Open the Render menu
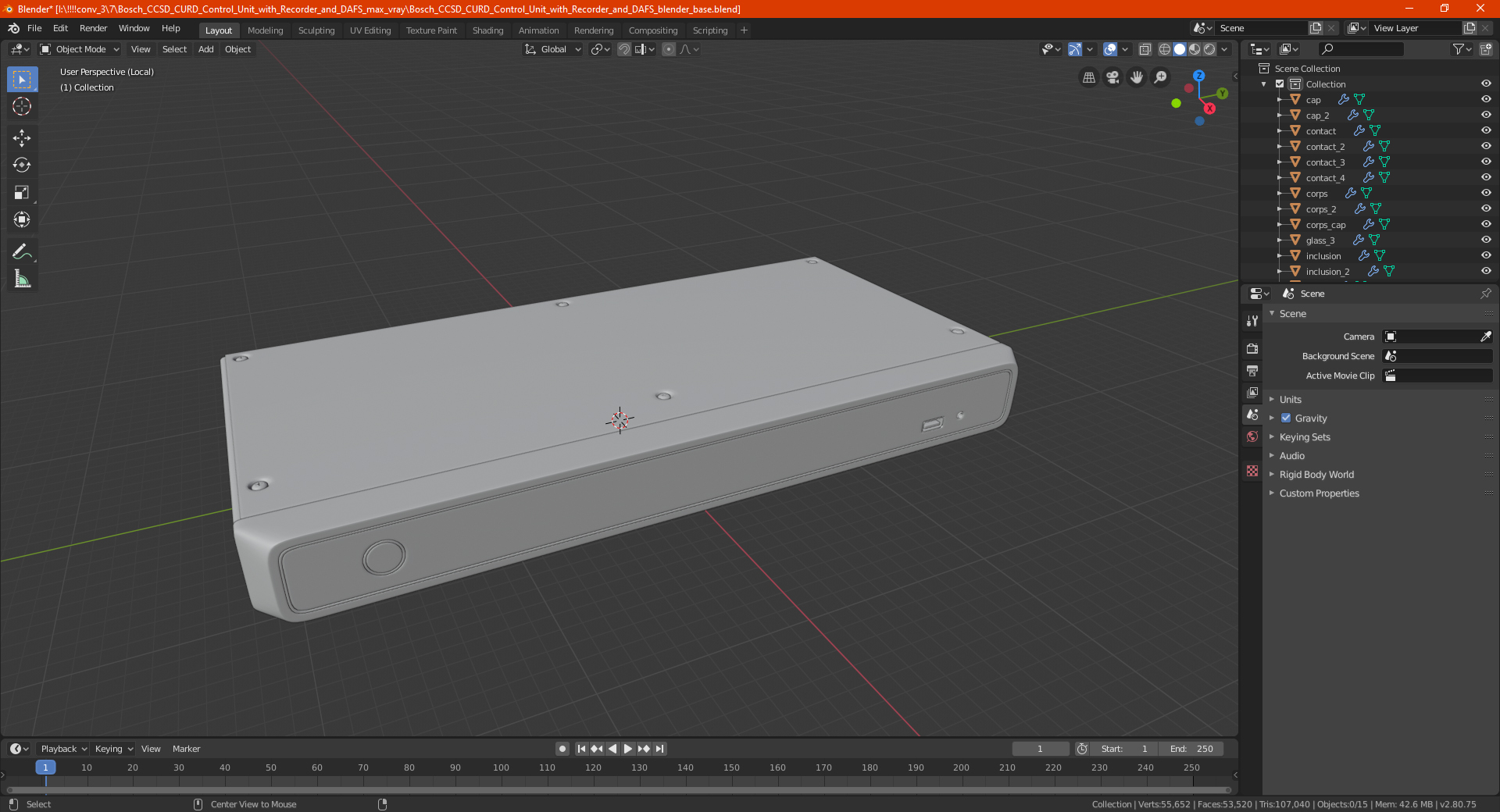Image resolution: width=1500 pixels, height=812 pixels. 93,28
